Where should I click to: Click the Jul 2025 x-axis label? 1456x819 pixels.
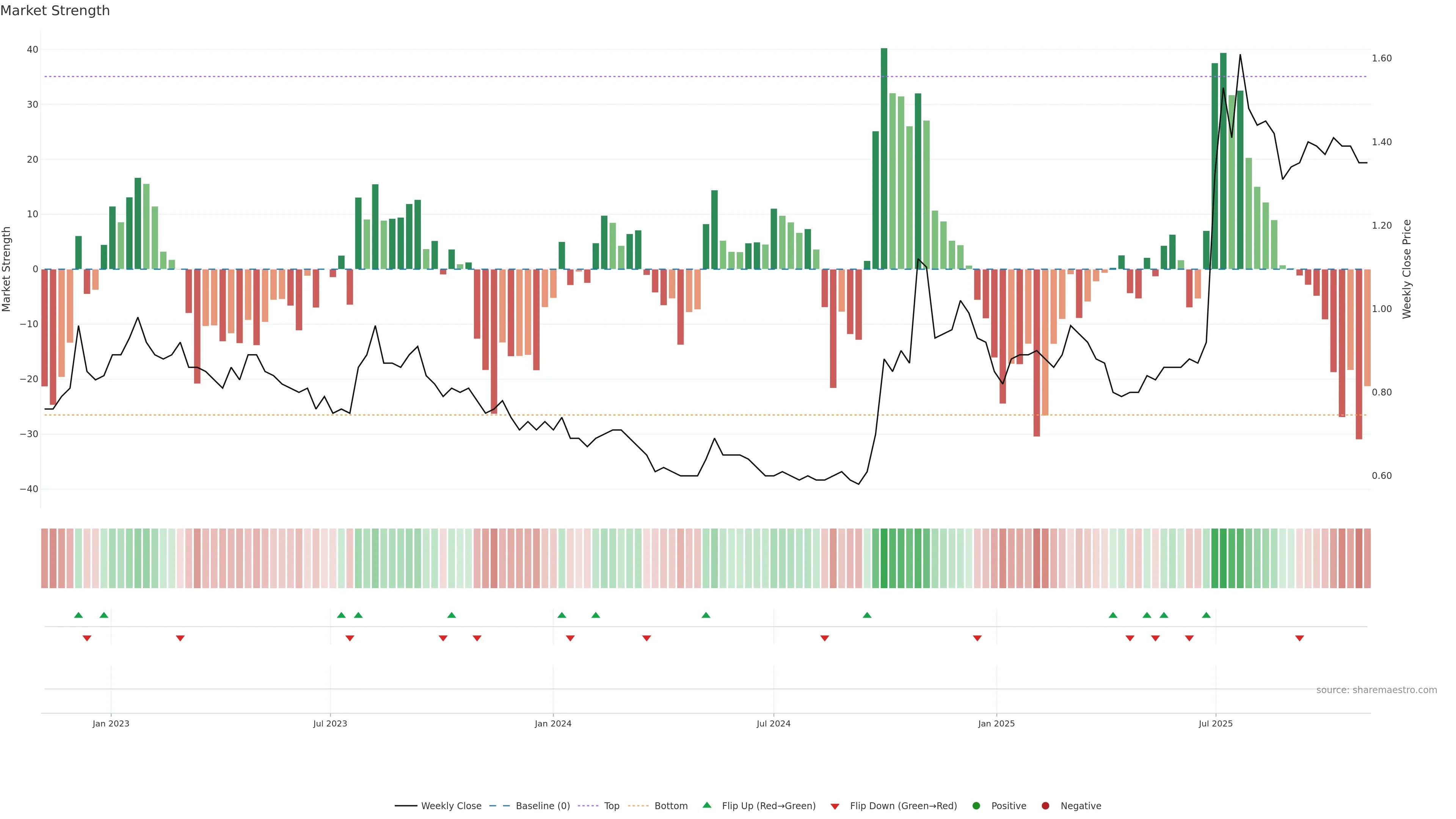click(1215, 723)
